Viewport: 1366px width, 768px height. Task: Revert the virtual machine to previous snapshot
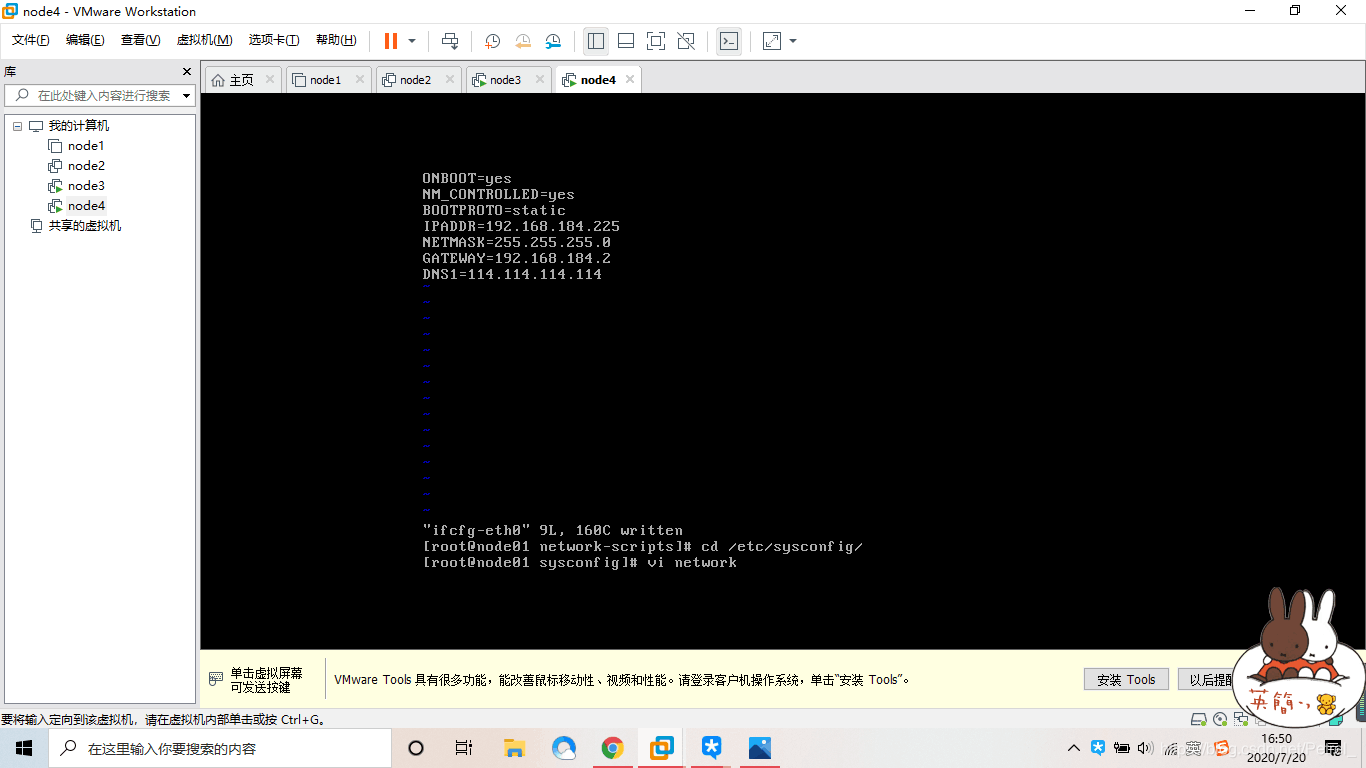523,41
